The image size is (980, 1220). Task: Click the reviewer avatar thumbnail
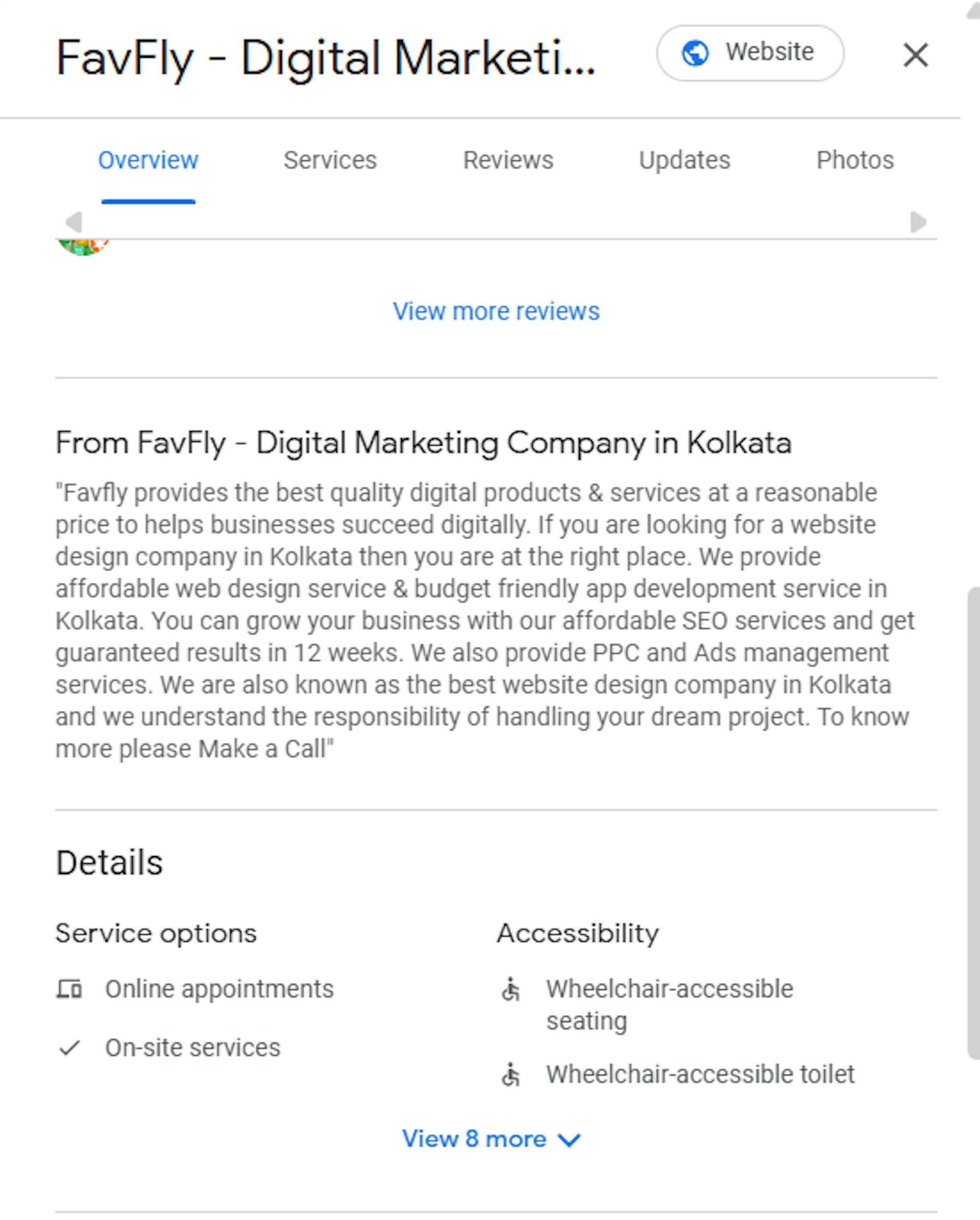pyautogui.click(x=83, y=247)
